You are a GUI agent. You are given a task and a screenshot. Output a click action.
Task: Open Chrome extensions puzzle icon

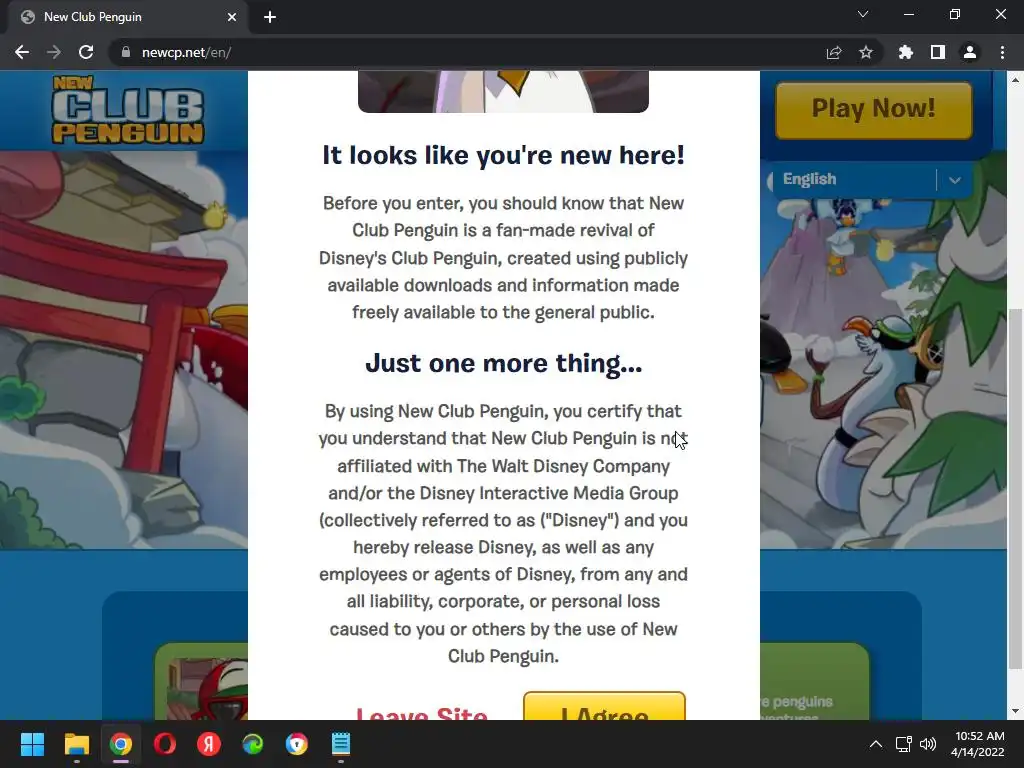click(905, 52)
